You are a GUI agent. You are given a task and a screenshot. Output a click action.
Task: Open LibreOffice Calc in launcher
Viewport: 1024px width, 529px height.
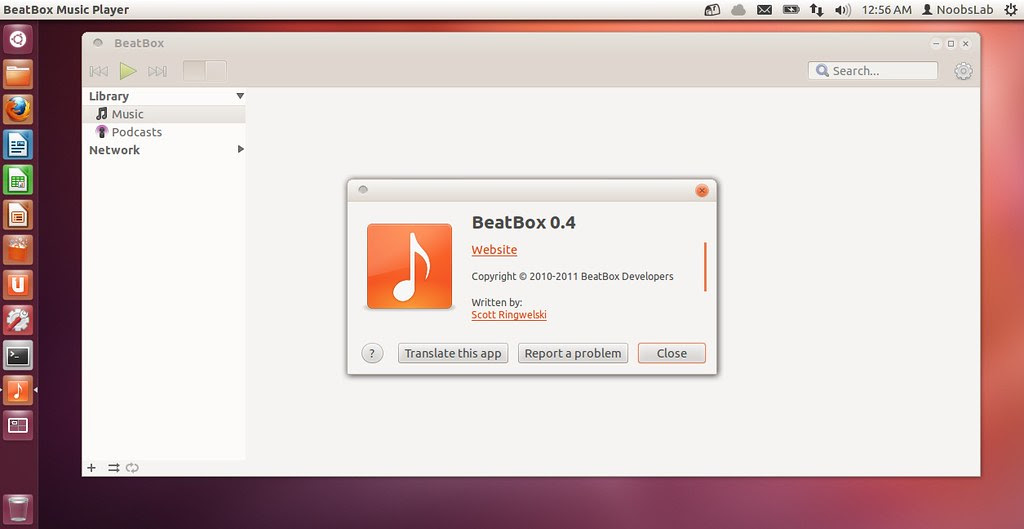tap(18, 180)
